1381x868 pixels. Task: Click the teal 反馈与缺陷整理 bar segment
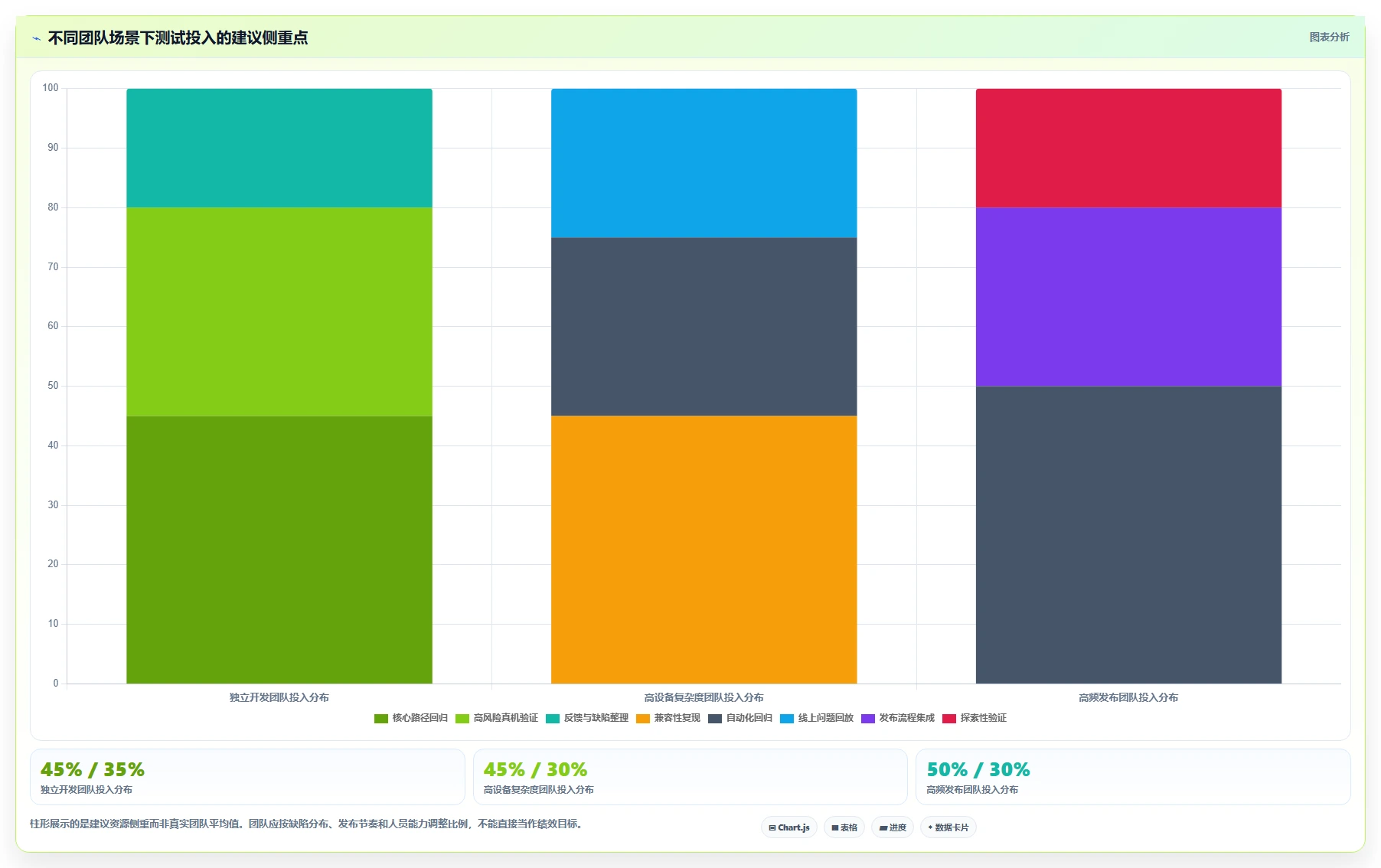(279, 148)
